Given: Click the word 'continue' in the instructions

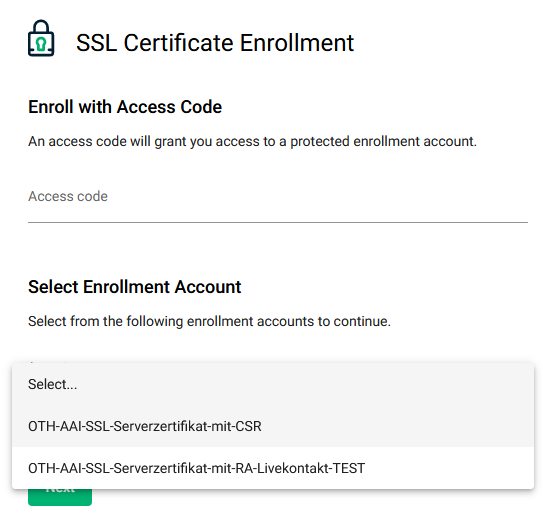Looking at the screenshot, I should click(x=360, y=321).
